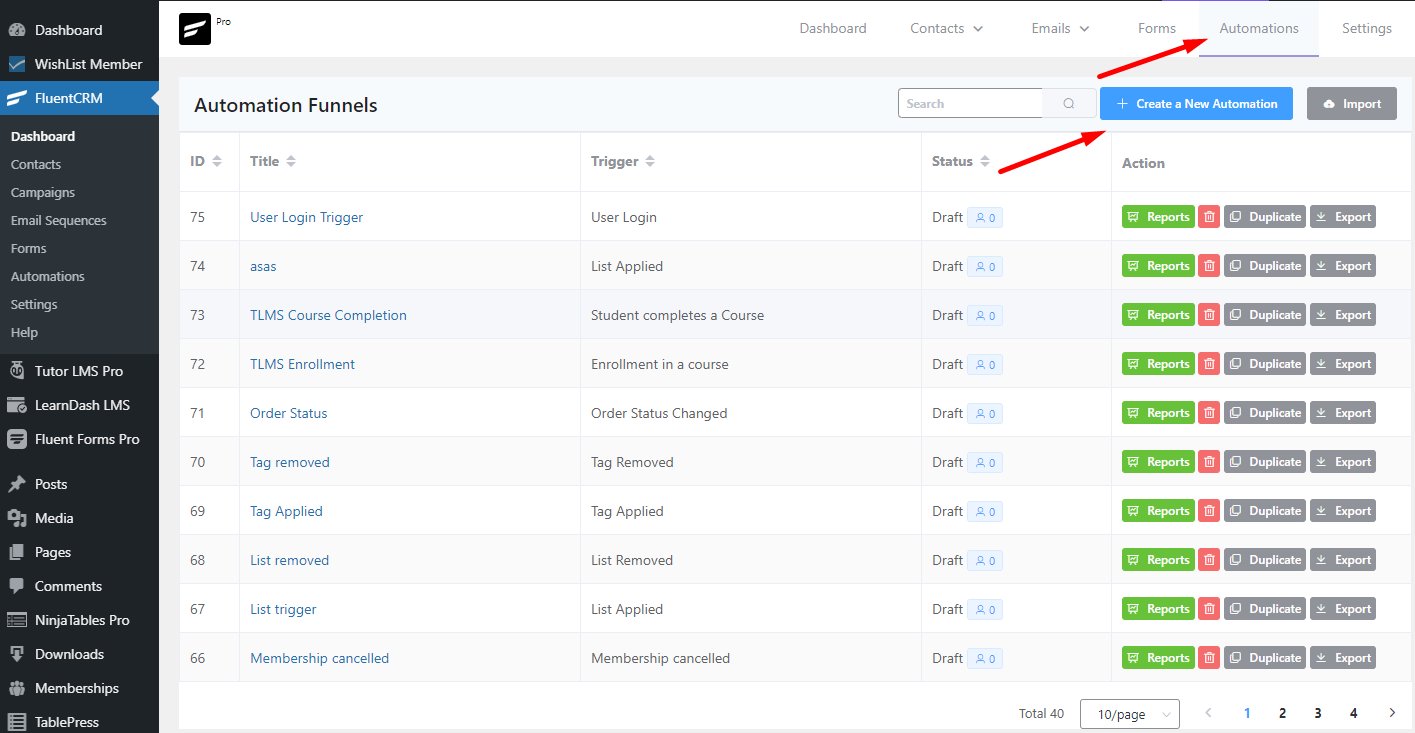Duplicate the "User Login Trigger" funnel

[x=1264, y=216]
